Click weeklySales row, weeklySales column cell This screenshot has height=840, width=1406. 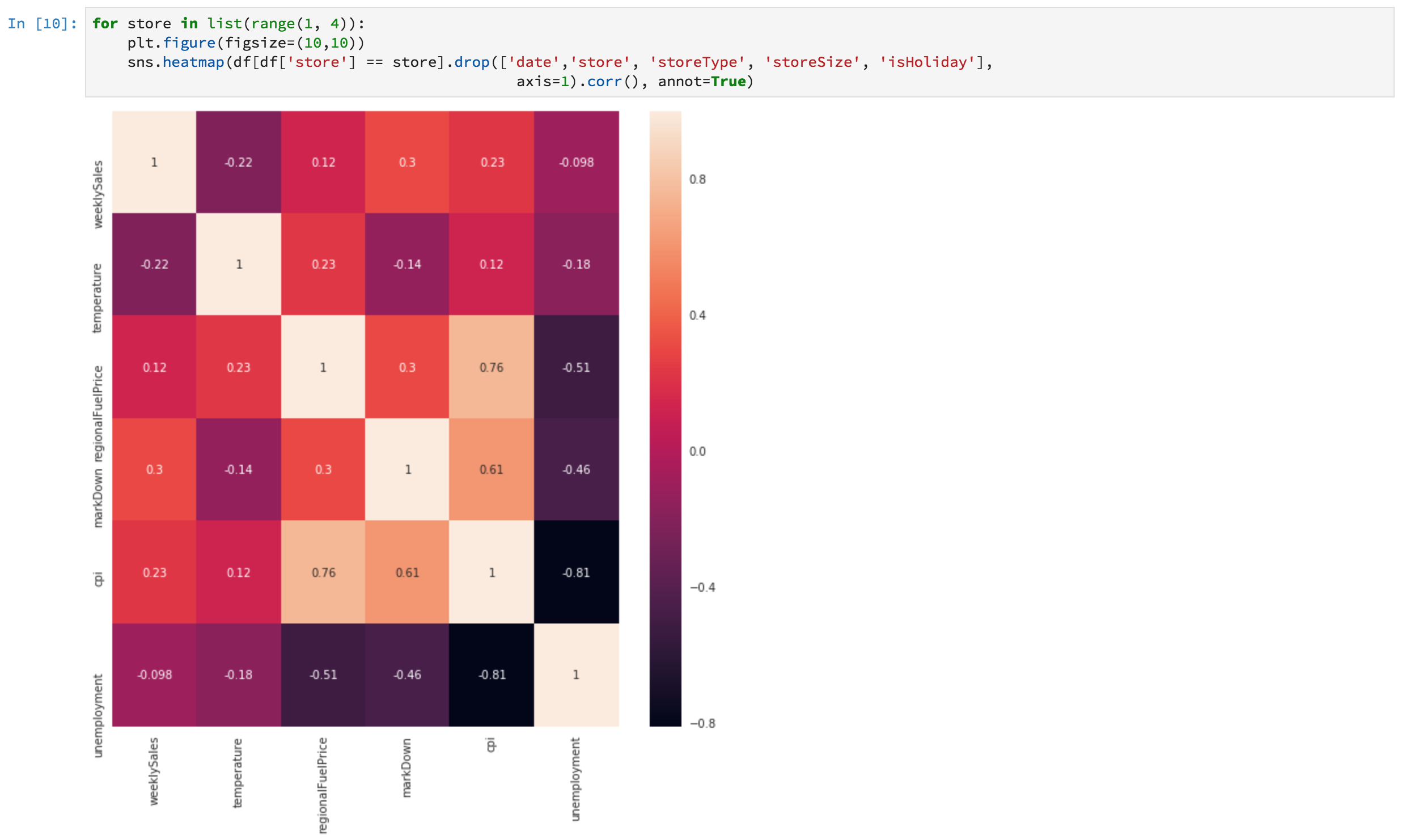(x=154, y=162)
